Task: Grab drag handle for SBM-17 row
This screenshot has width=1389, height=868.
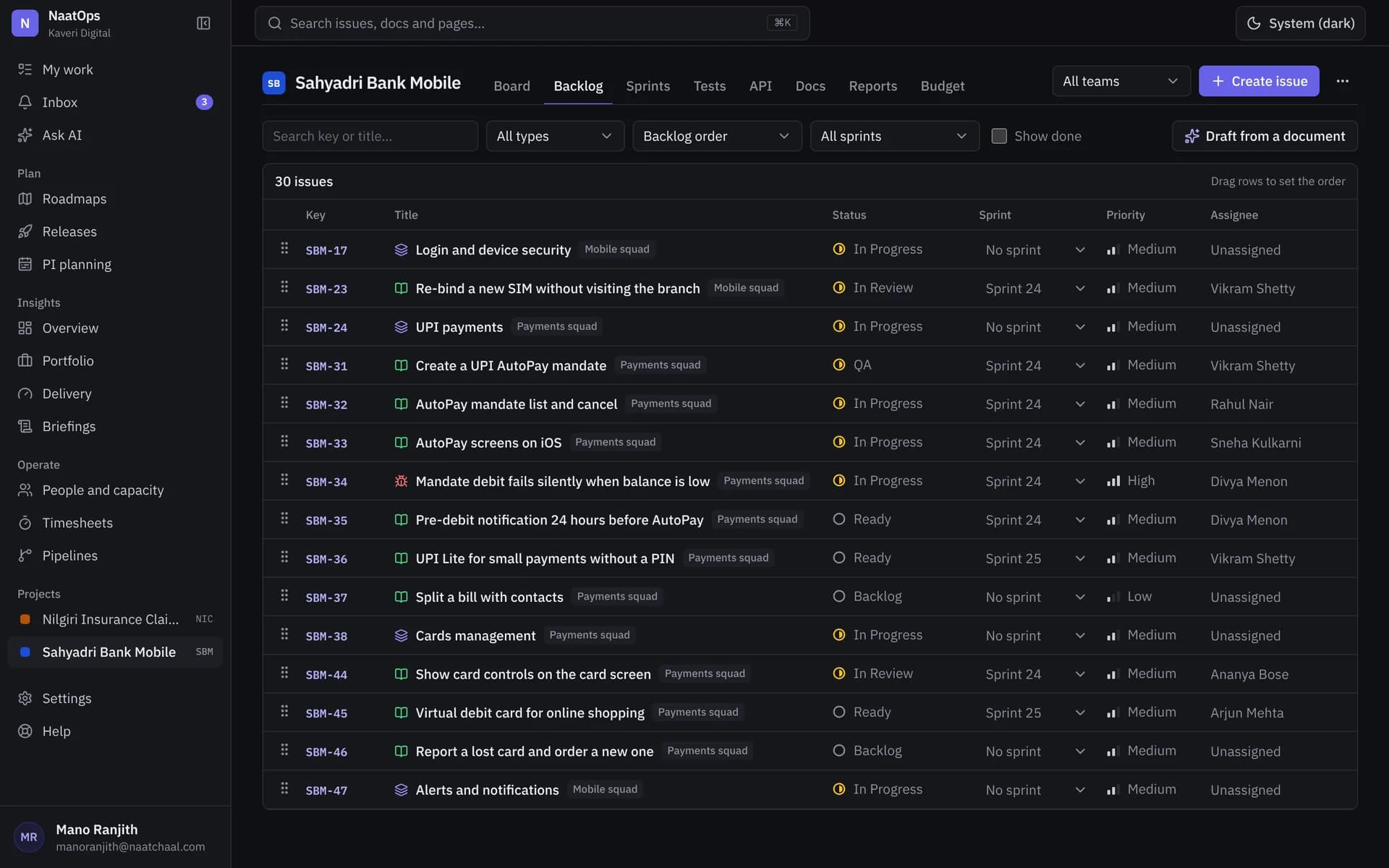Action: 284,248
